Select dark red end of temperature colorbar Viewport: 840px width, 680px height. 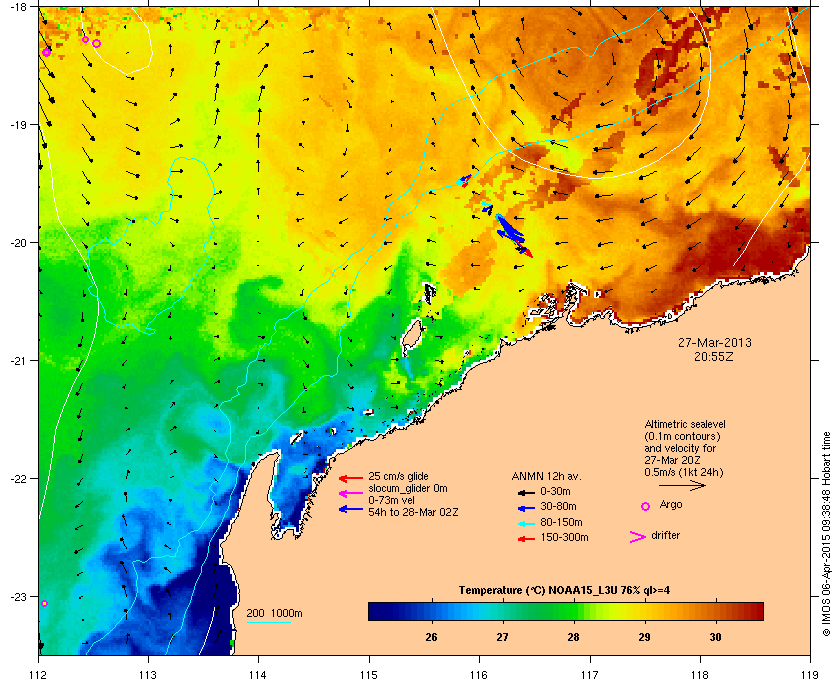pos(756,611)
